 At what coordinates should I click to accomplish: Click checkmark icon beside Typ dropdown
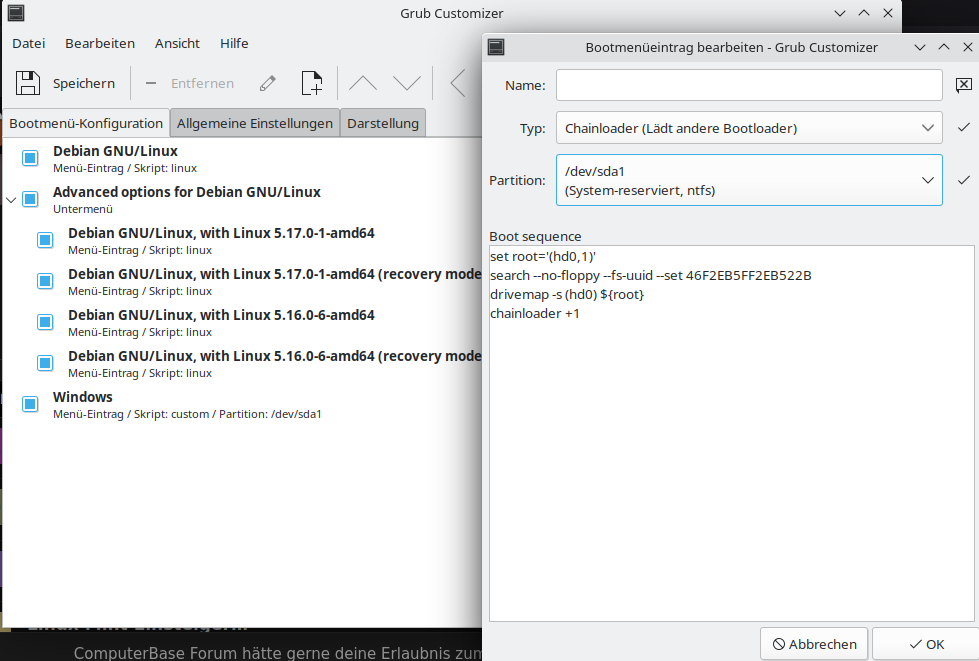click(x=963, y=127)
